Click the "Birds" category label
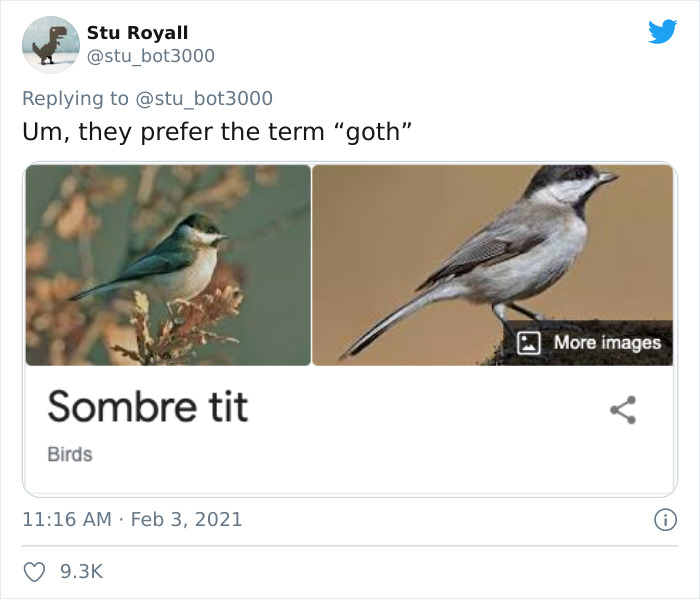700x599 pixels. tap(70, 454)
